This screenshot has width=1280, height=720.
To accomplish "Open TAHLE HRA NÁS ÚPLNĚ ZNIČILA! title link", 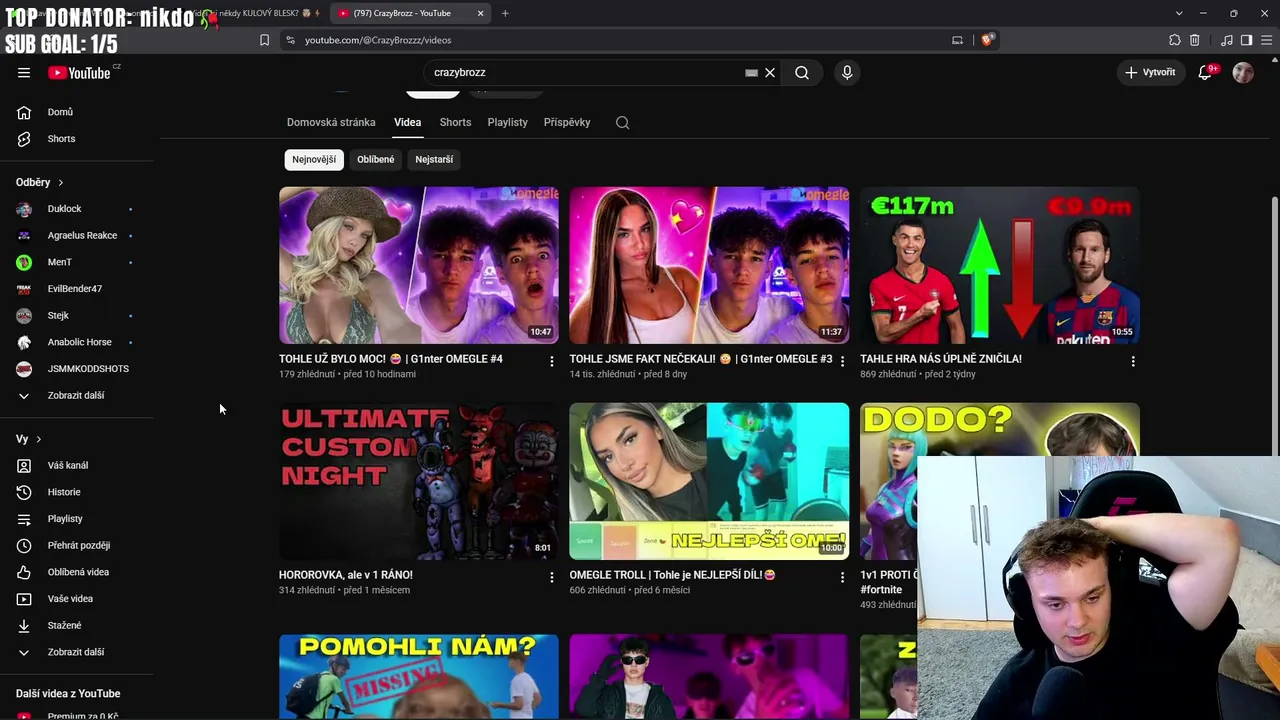I will (941, 359).
